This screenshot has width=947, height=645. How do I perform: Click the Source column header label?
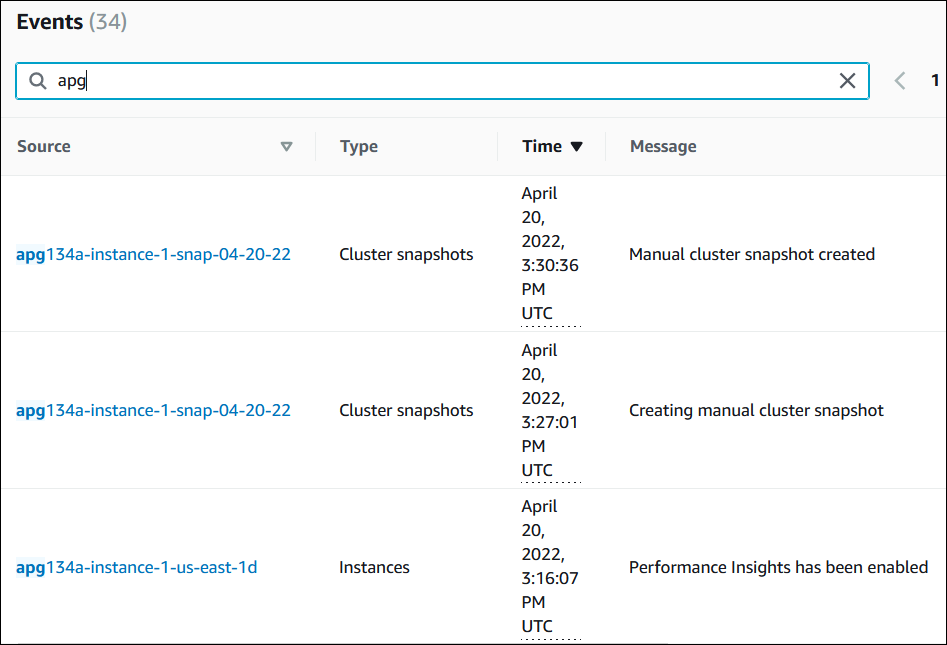pos(44,147)
